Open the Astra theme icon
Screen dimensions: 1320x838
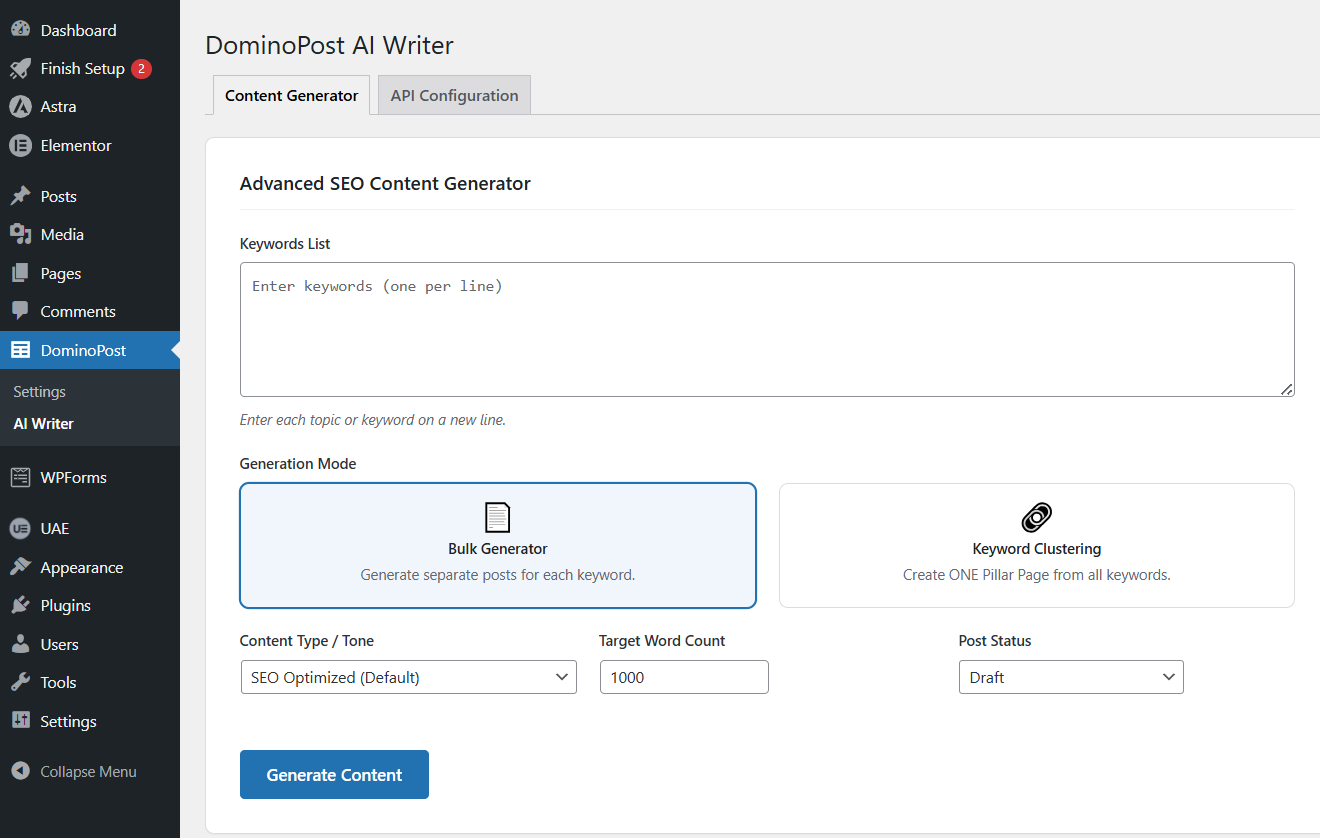pos(20,107)
